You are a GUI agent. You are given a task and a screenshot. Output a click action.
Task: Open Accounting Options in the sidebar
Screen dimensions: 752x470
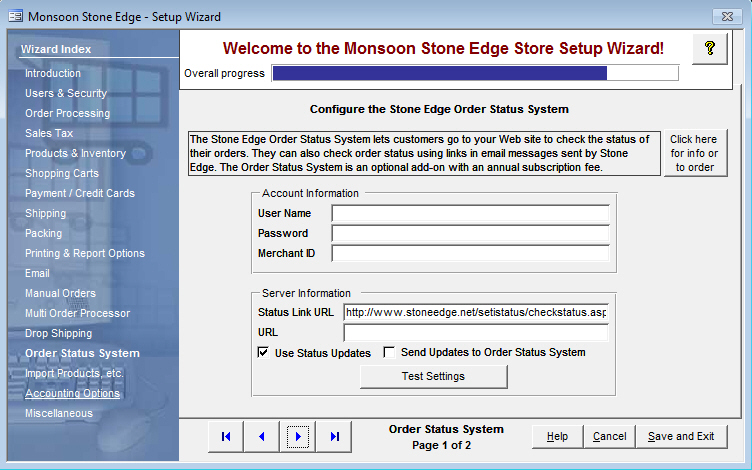[x=72, y=393]
